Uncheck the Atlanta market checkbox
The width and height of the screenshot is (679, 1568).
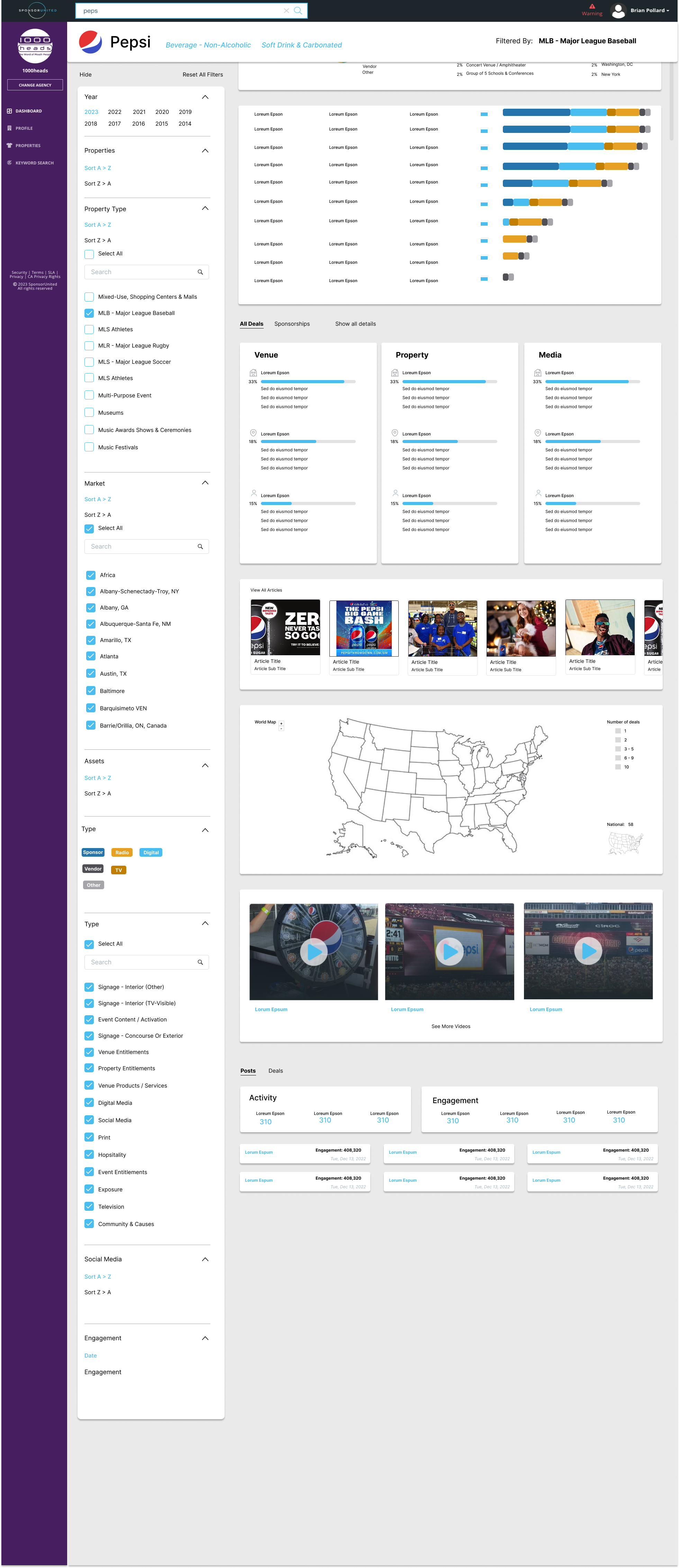click(91, 656)
